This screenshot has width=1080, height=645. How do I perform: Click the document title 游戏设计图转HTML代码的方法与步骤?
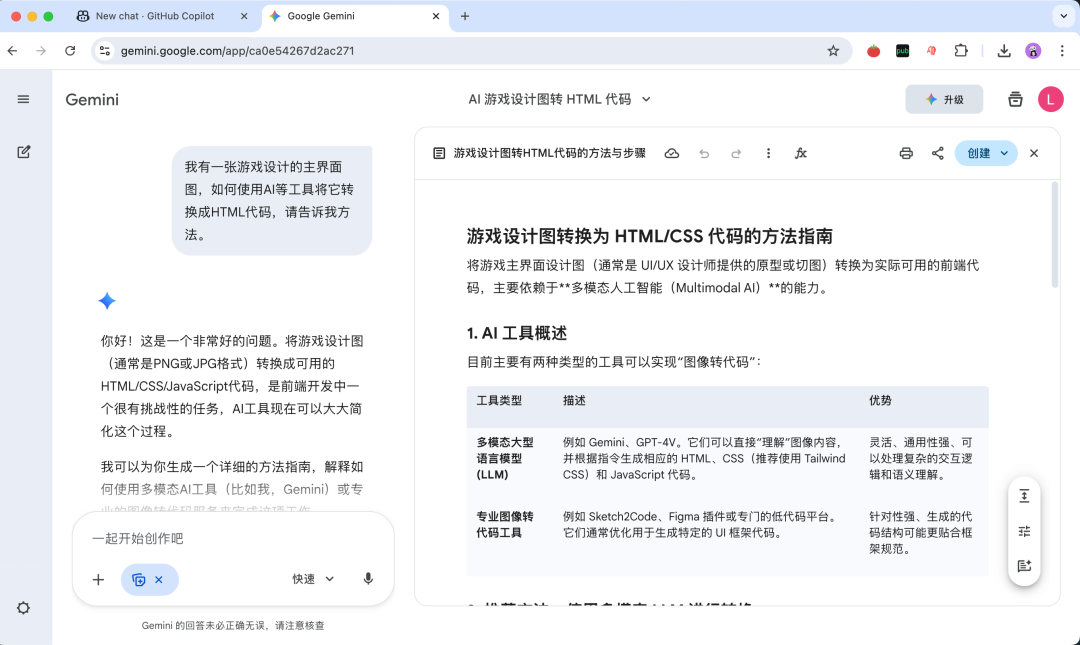coord(550,153)
